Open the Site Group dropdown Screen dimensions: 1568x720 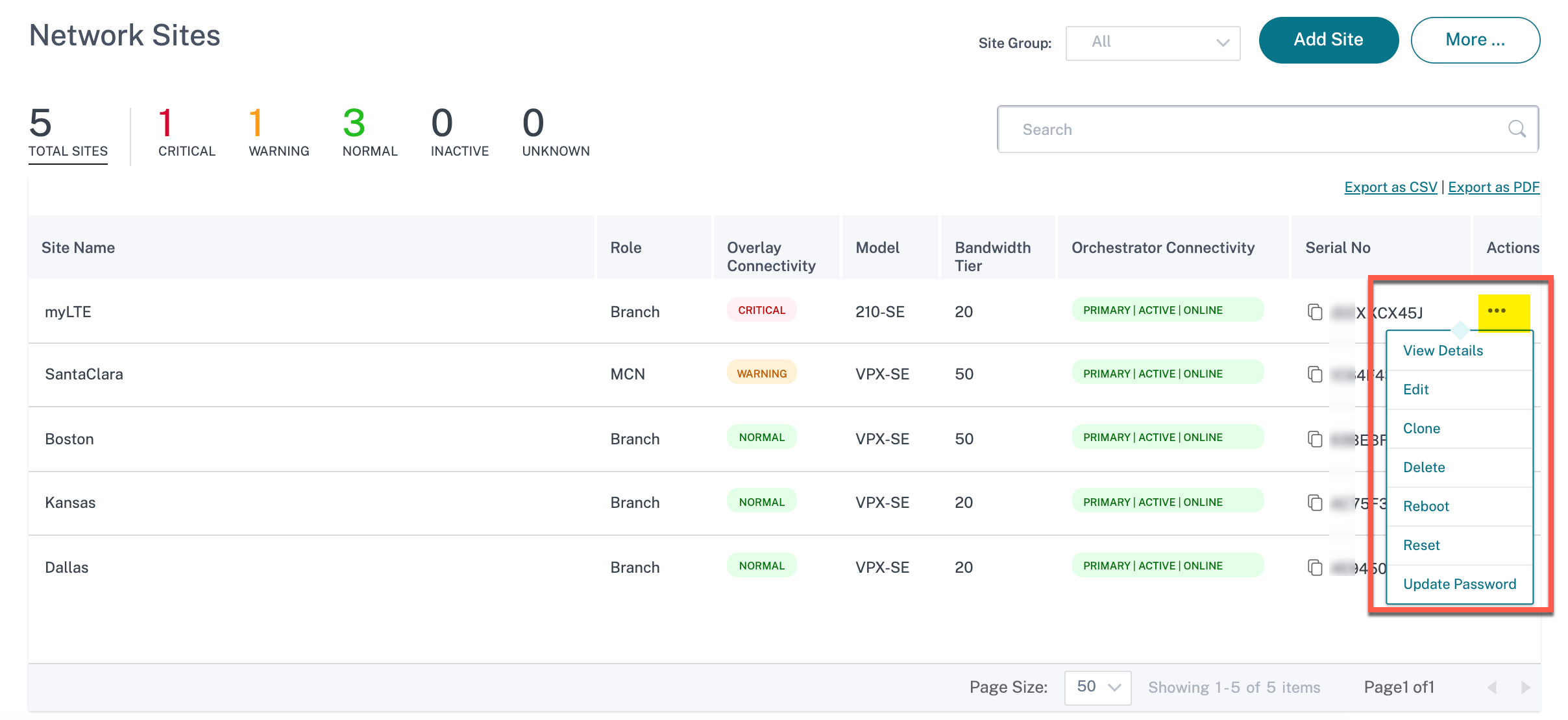click(1153, 43)
